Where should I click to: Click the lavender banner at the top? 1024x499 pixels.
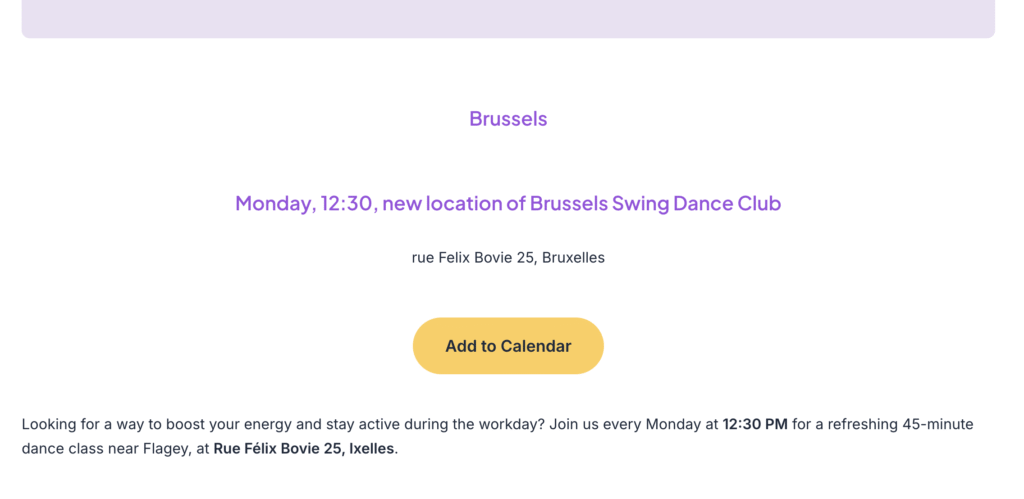tap(508, 18)
